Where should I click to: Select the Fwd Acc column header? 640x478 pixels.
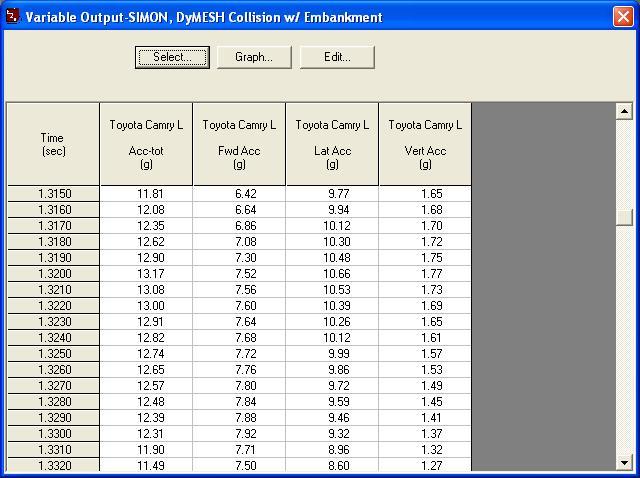click(x=239, y=144)
